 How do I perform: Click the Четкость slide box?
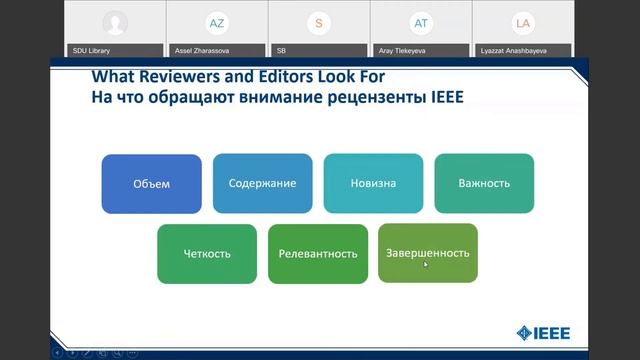tap(207, 254)
